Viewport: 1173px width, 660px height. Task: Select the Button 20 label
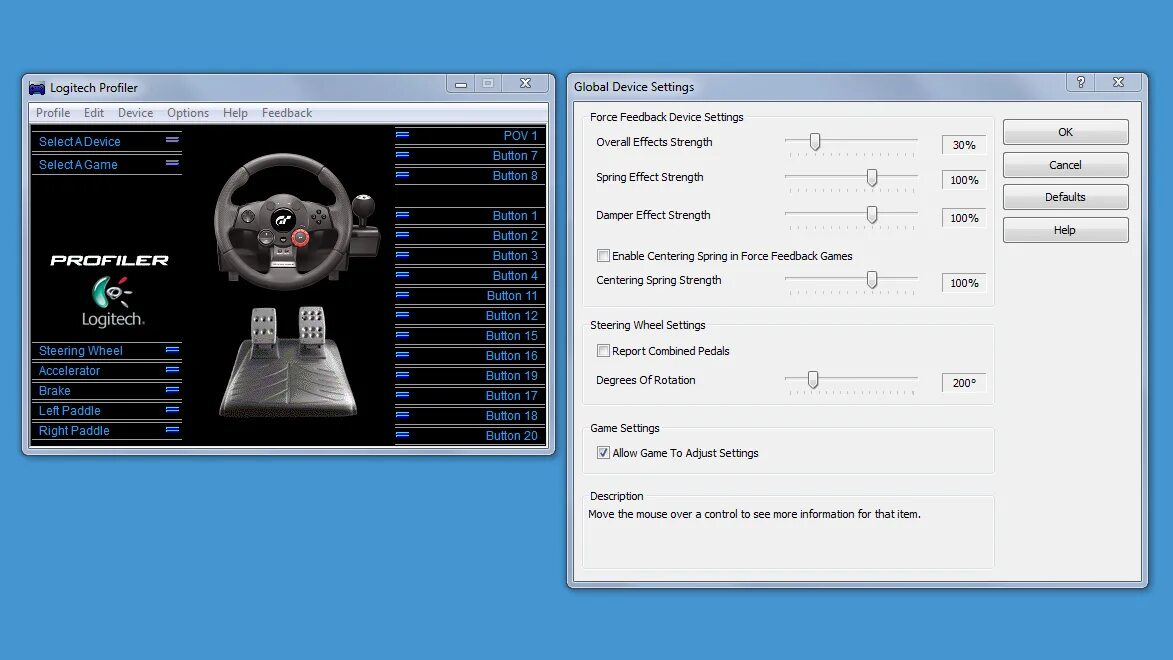pos(512,436)
